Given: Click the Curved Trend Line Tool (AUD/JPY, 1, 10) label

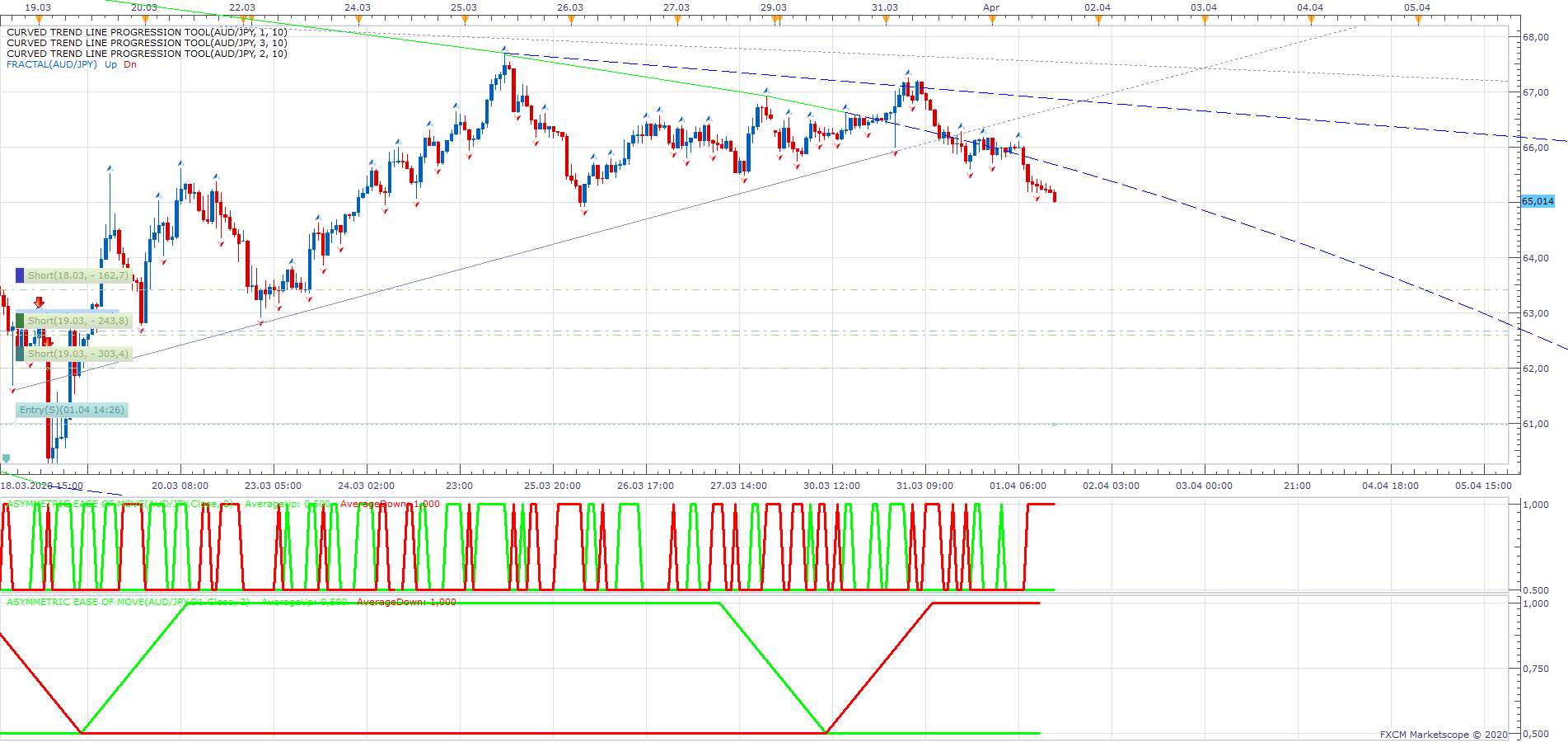Looking at the screenshot, I should pyautogui.click(x=147, y=32).
